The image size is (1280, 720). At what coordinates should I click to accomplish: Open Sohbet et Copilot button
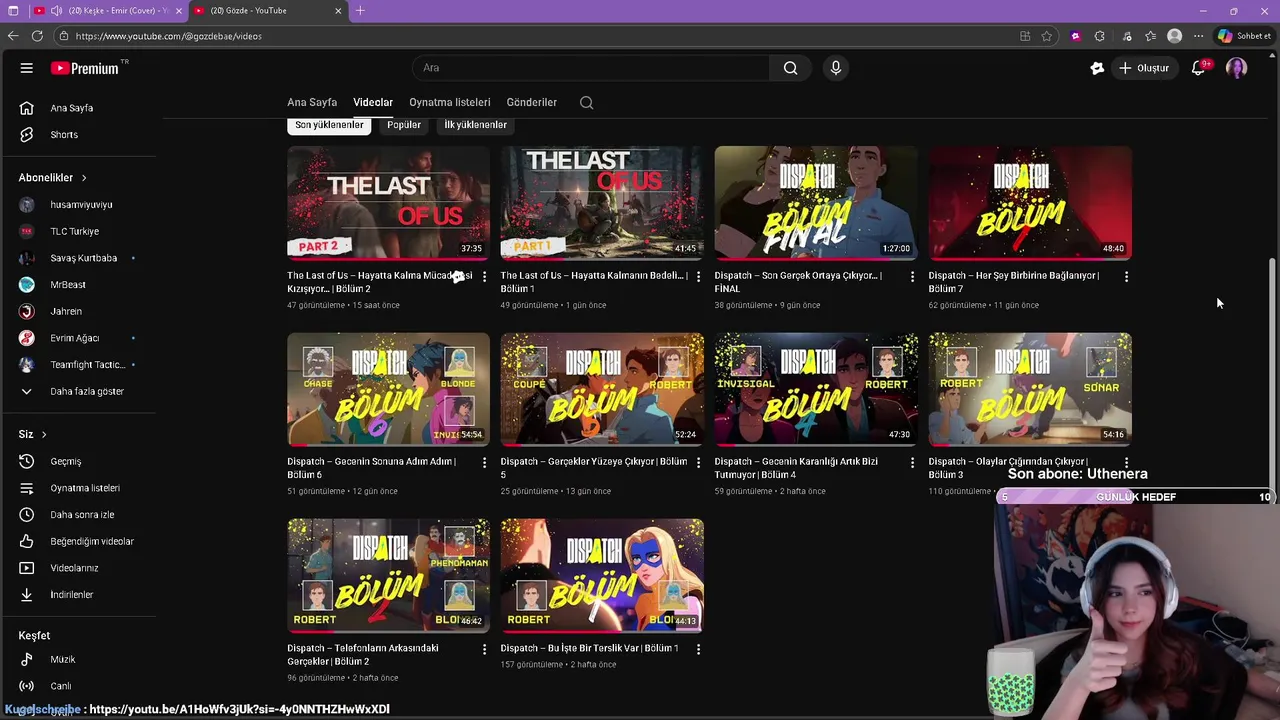click(1244, 36)
